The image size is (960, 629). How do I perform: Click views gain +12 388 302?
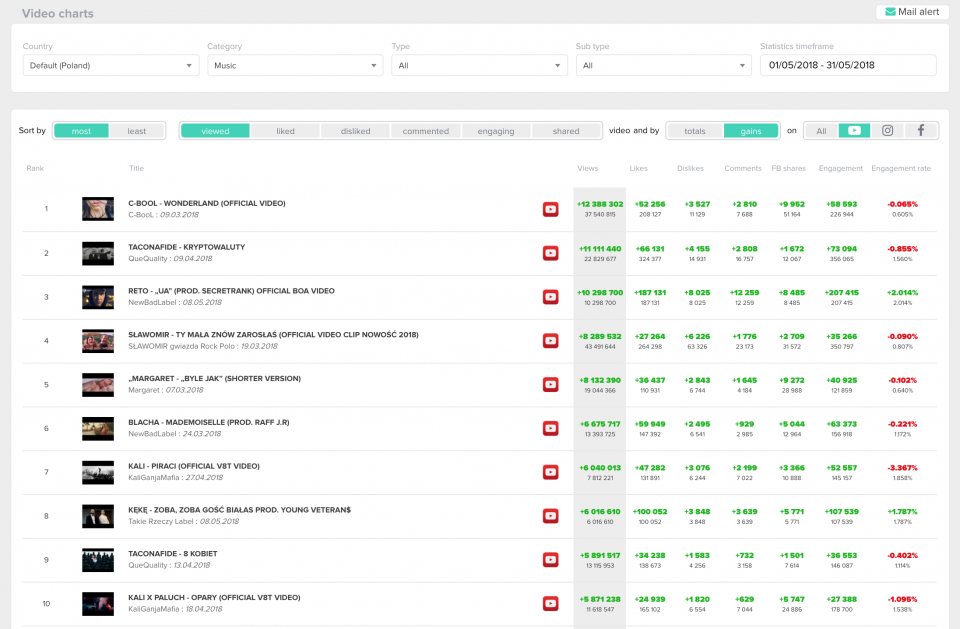point(600,204)
